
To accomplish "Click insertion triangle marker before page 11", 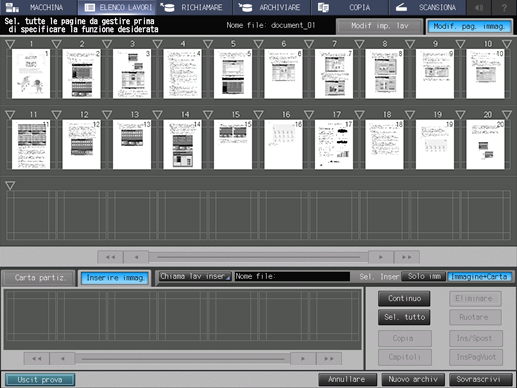I will 10,115.
